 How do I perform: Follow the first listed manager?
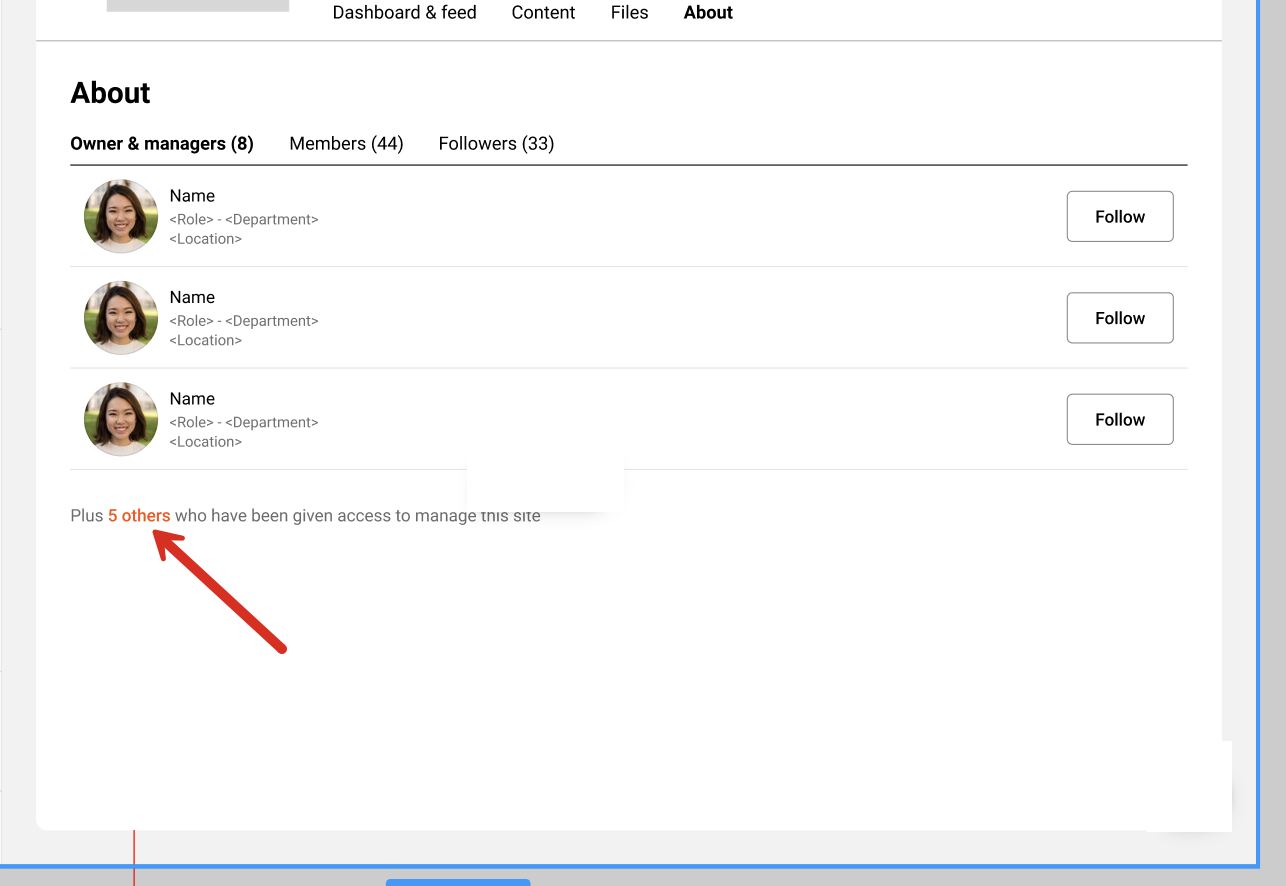coord(1119,217)
